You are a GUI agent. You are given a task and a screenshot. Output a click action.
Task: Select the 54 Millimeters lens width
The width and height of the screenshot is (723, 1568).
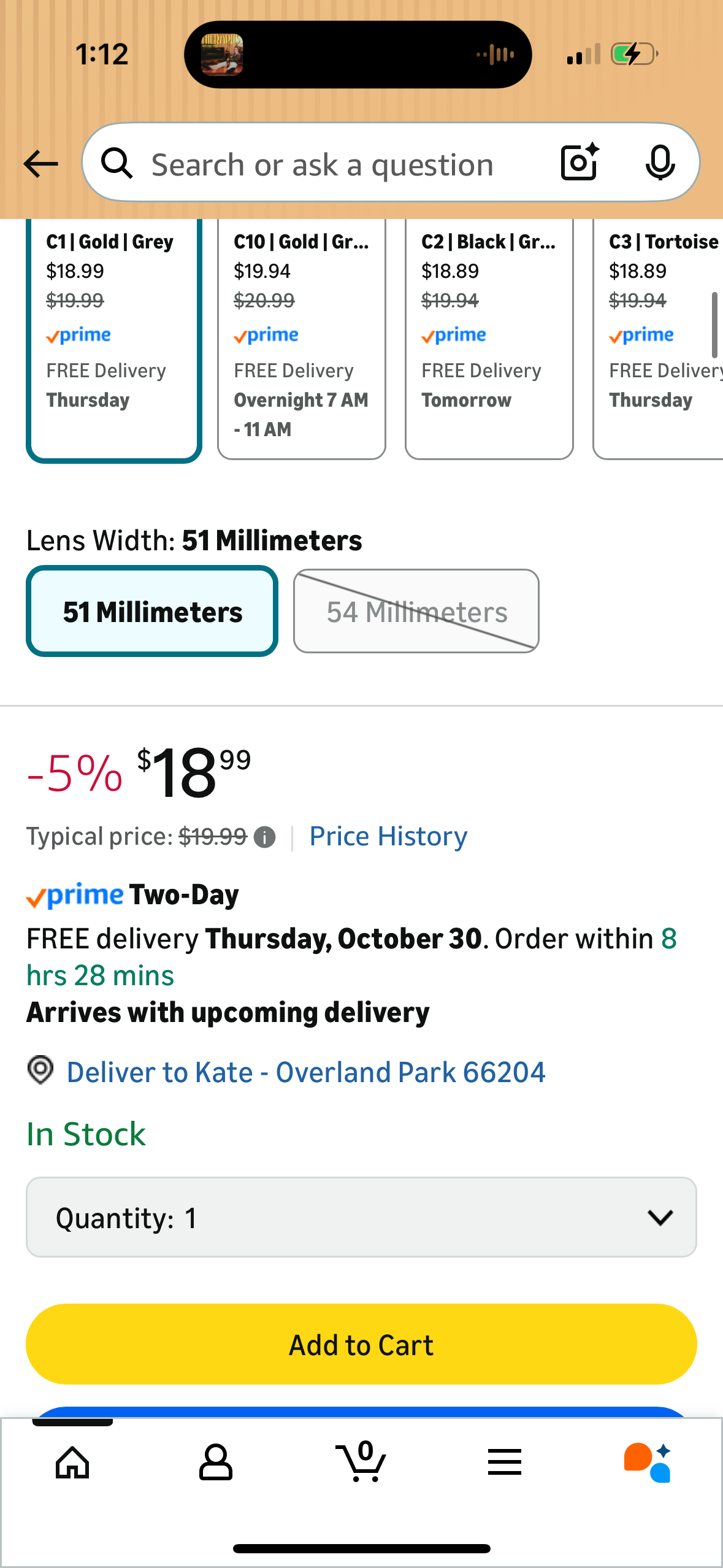[416, 611]
